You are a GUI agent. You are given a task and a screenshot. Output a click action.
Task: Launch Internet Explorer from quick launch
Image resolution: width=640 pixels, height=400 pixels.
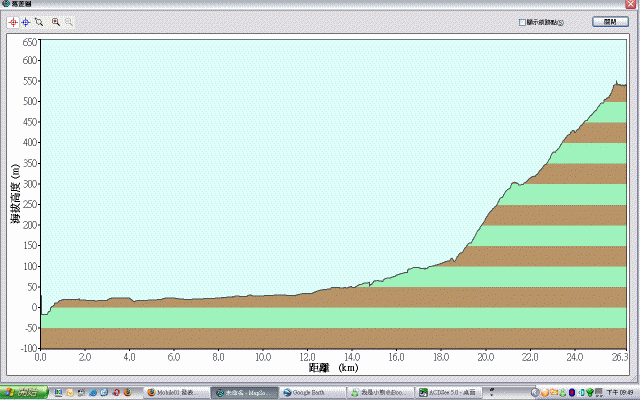point(93,392)
